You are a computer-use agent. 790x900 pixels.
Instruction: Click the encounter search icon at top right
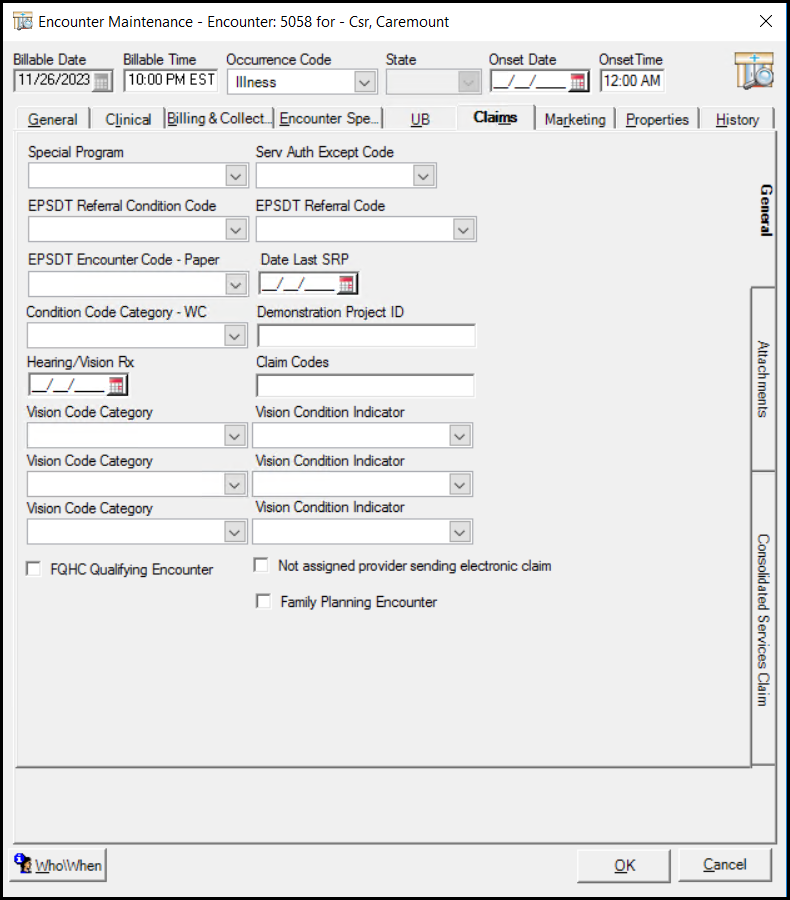[x=753, y=72]
